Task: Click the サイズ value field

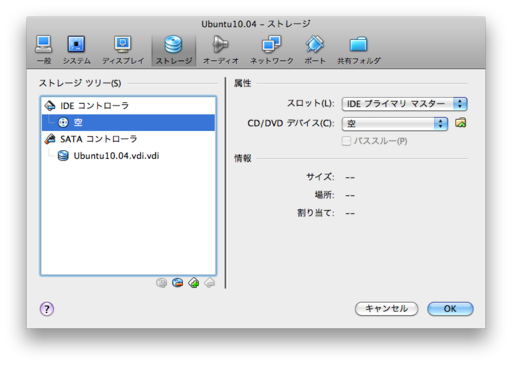Action: tap(350, 177)
